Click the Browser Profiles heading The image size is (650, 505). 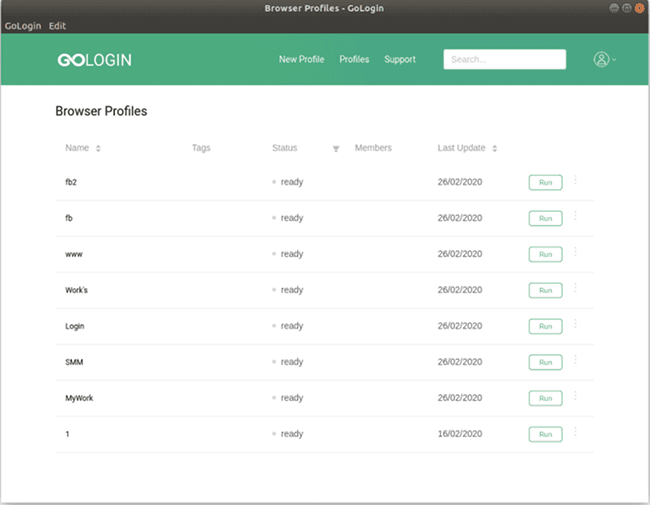pos(101,111)
